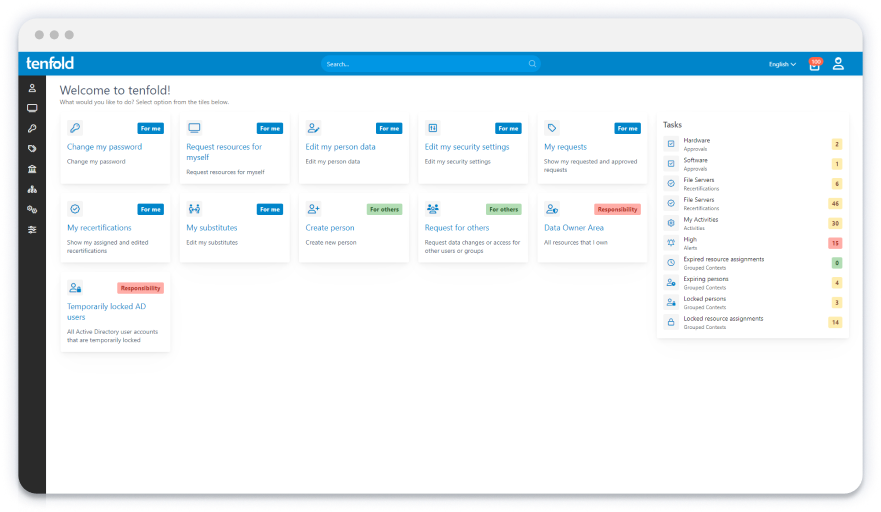Select the Expiring persons task
This screenshot has height=512, width=881.
click(x=753, y=283)
